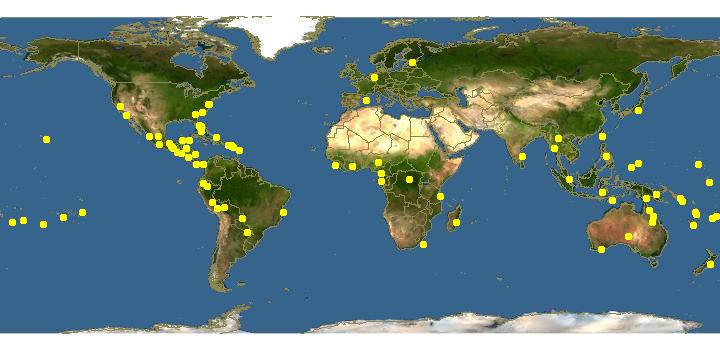Select the yellow dot in Germany
Screen dimensions: 720x360
coord(374,78)
